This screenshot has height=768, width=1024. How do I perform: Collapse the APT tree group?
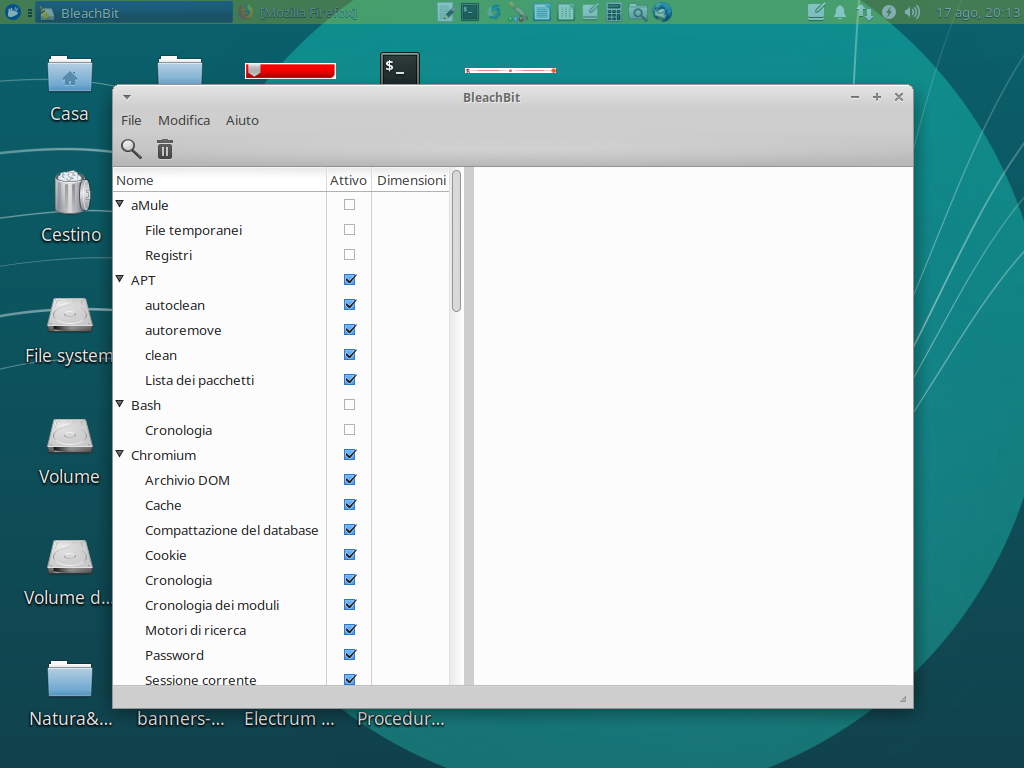coord(120,280)
